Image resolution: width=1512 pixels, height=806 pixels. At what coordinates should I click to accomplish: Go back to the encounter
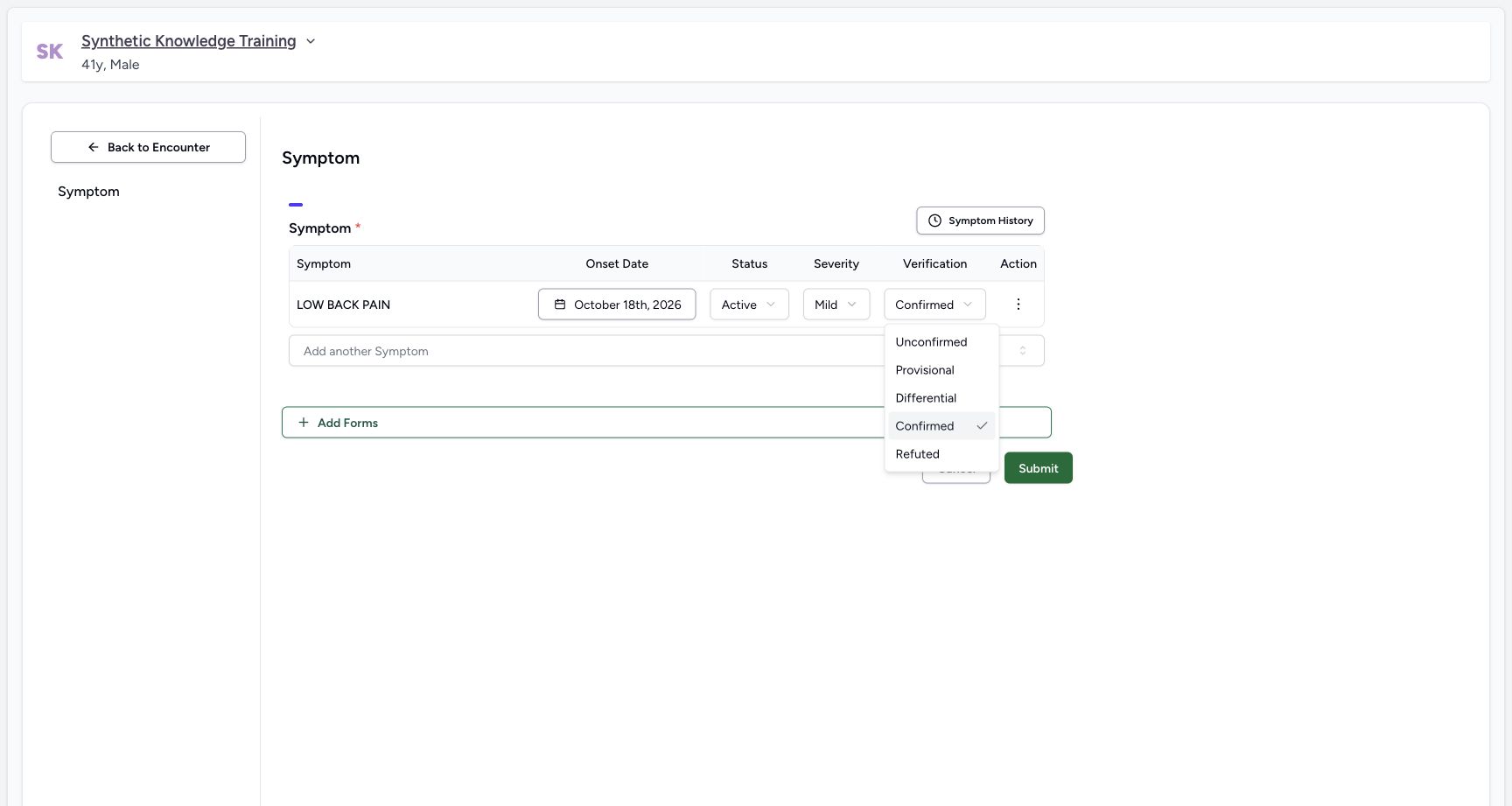[148, 147]
